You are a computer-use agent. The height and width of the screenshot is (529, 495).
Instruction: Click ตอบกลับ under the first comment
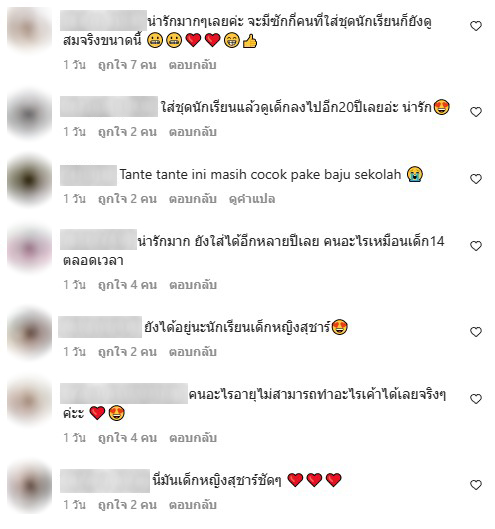[192, 65]
